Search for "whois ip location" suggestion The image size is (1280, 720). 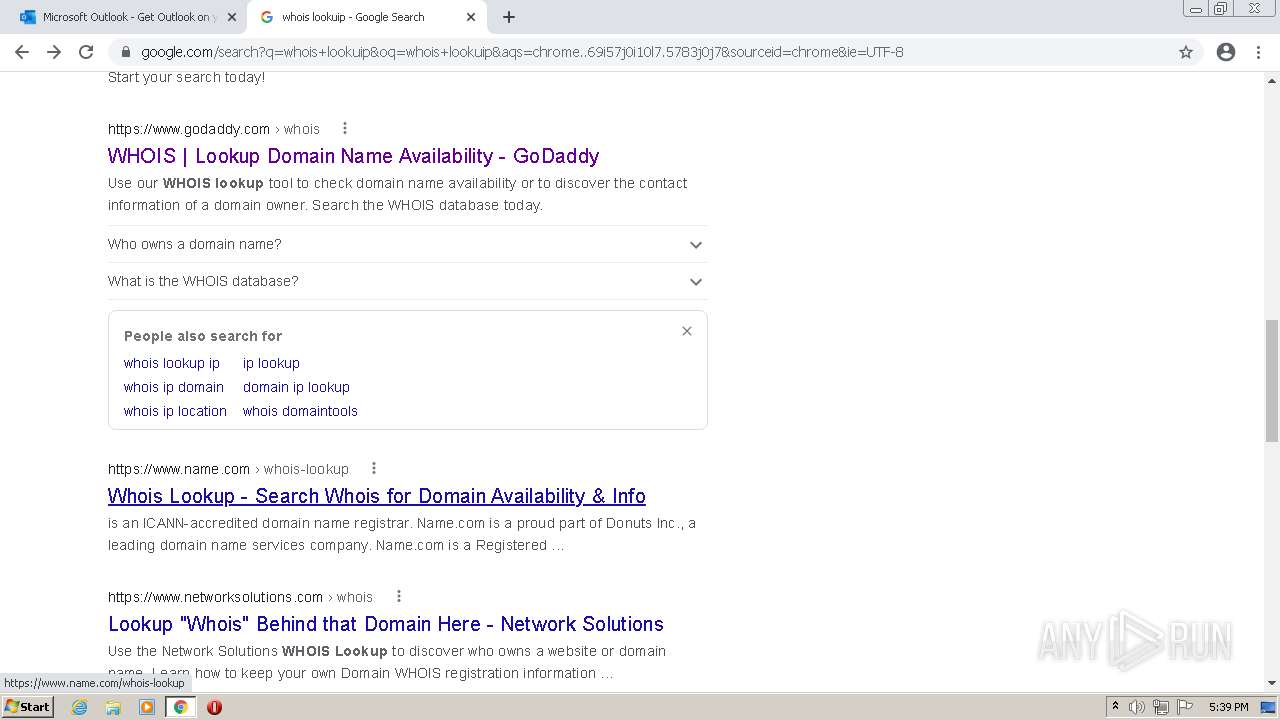(175, 411)
